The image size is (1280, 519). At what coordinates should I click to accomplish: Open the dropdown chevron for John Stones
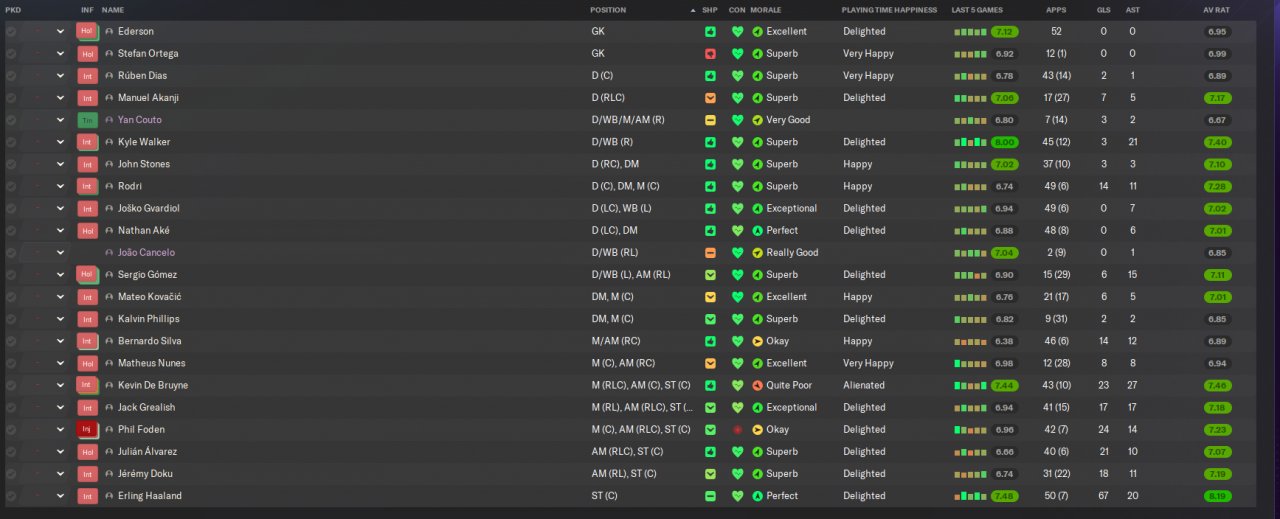click(60, 164)
